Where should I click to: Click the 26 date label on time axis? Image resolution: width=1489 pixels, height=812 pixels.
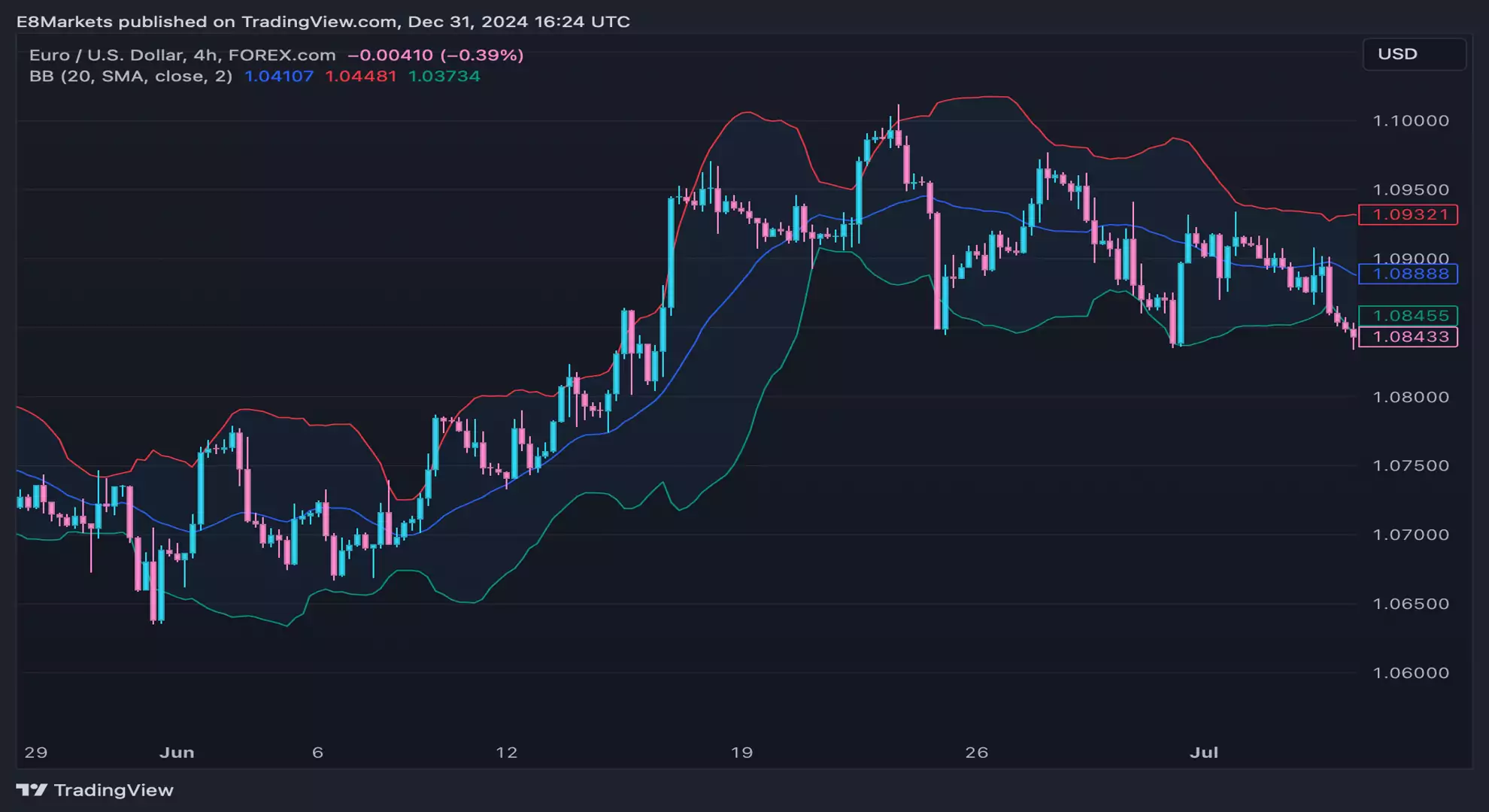pyautogui.click(x=976, y=753)
